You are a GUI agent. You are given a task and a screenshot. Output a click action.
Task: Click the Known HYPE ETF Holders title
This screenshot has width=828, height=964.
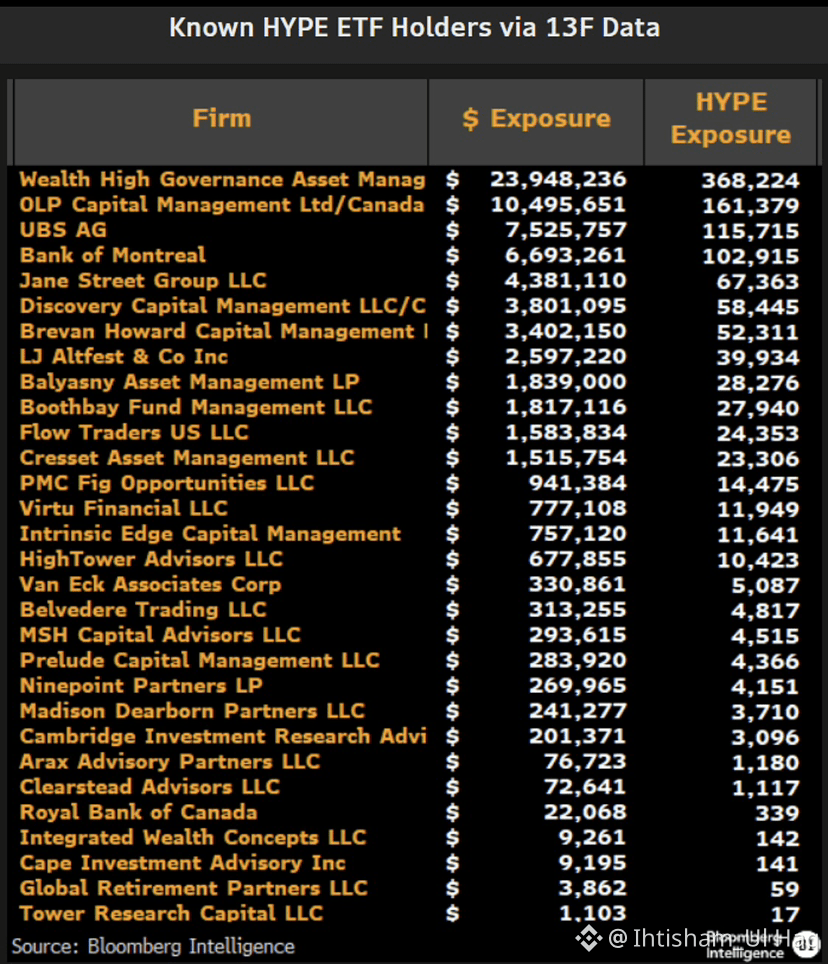[x=414, y=28]
